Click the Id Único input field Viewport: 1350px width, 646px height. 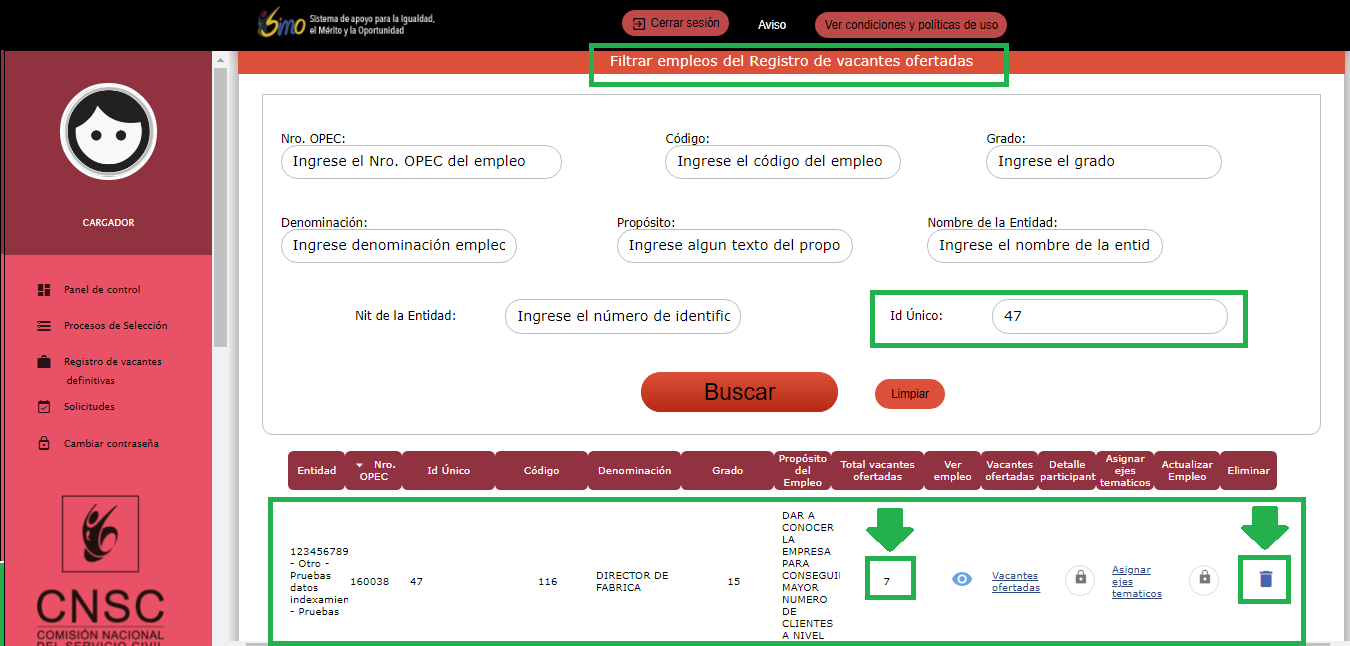click(1109, 316)
